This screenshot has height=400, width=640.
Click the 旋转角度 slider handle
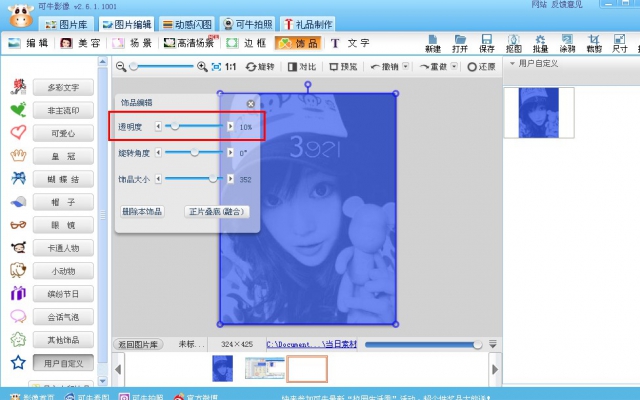195,152
